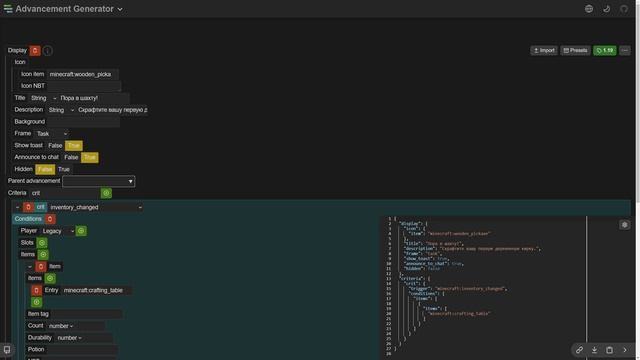Download the JSON output icon
Viewport: 640px width, 360px height.
[x=594, y=350]
